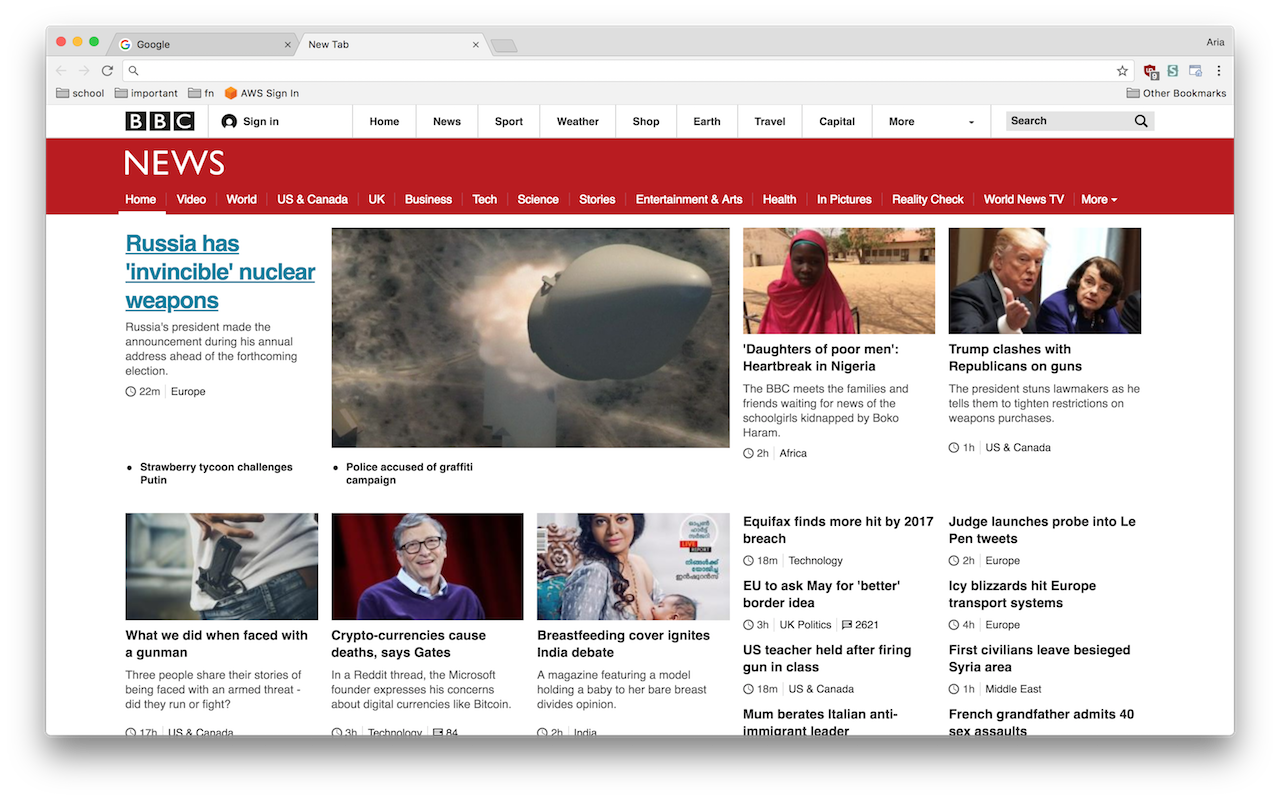The width and height of the screenshot is (1280, 800).
Task: Click the window-shaped extension icon
Action: tap(1195, 71)
